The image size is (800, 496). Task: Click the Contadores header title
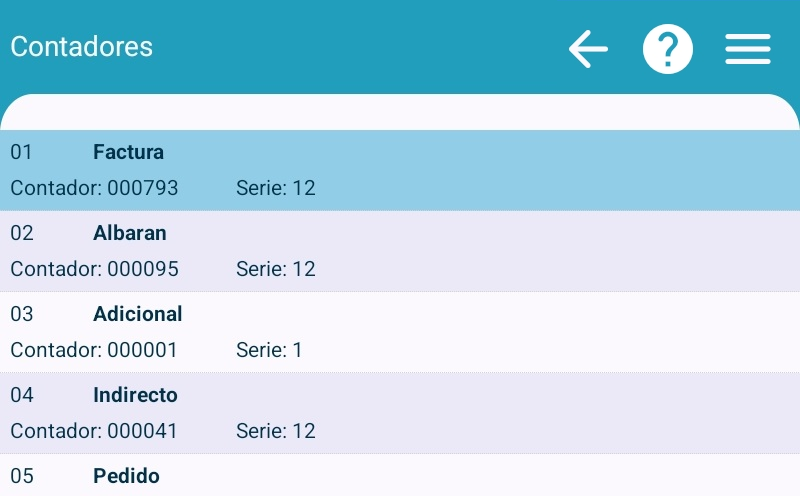[82, 47]
